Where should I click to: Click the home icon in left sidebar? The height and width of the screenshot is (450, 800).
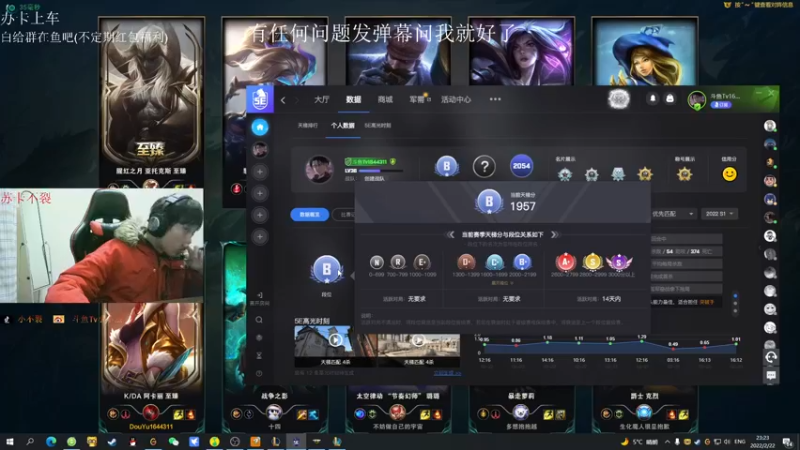[x=260, y=127]
